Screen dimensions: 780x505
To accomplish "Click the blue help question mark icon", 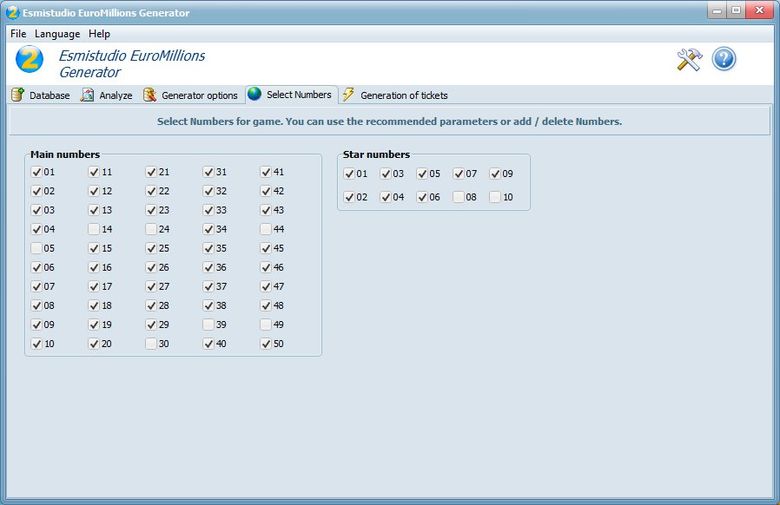I will (724, 59).
